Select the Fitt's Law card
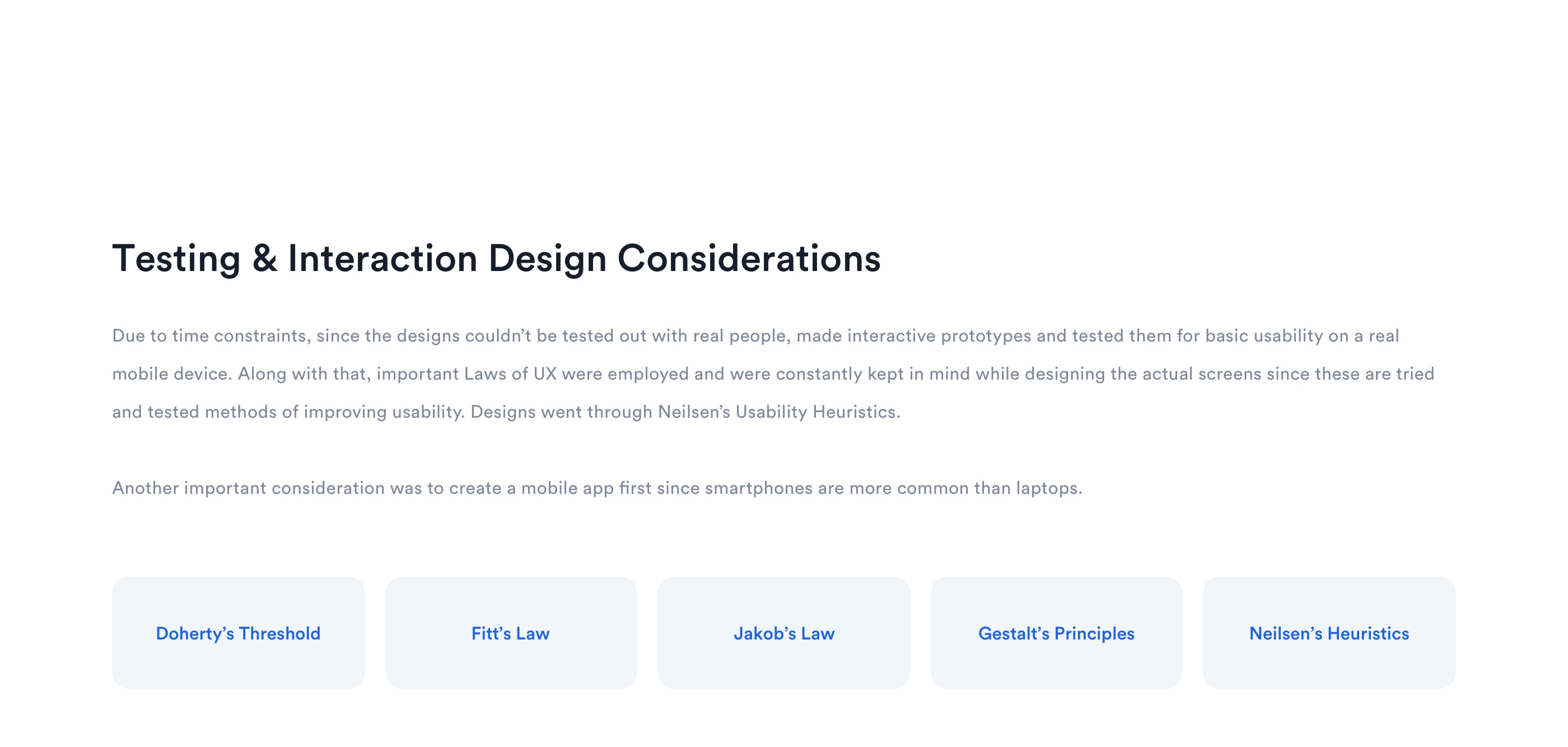The height and width of the screenshot is (747, 1568). coord(511,633)
